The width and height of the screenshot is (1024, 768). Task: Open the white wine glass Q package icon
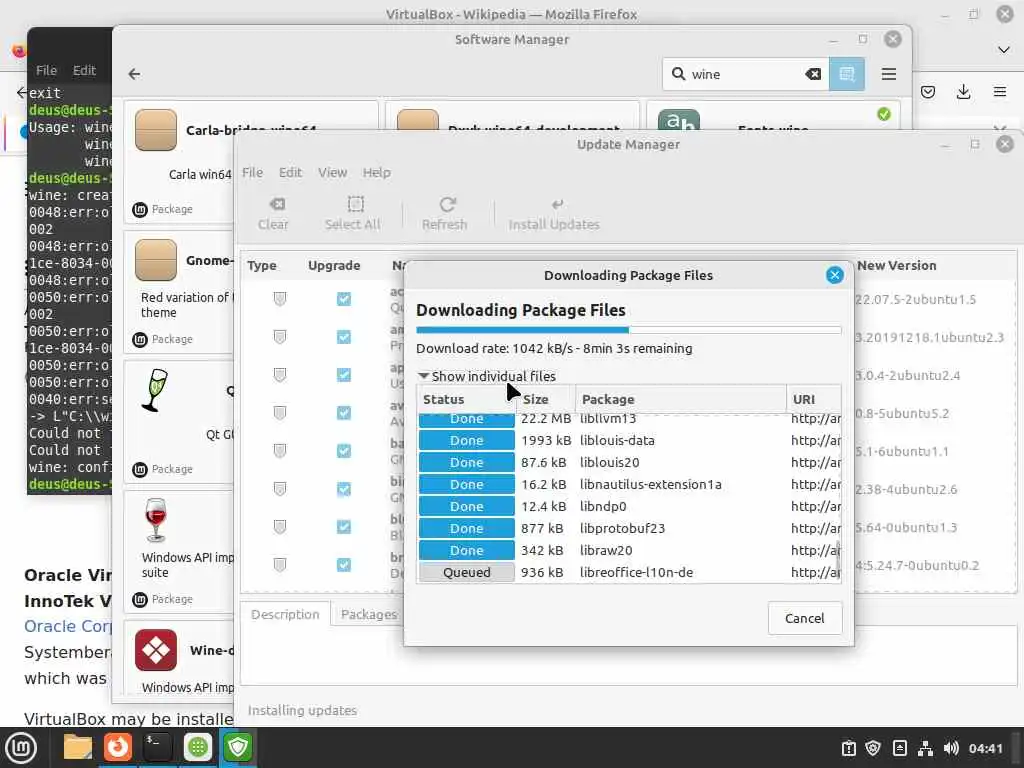coord(155,391)
